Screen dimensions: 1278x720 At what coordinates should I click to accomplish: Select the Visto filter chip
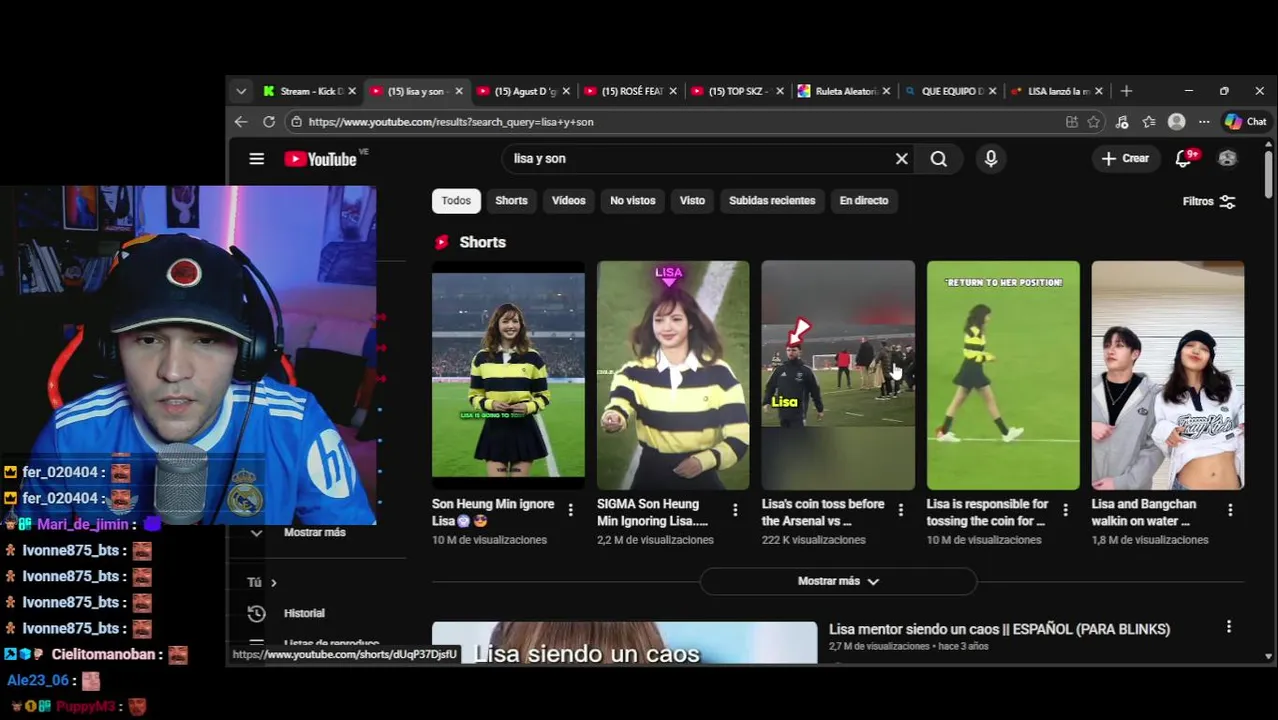[692, 201]
